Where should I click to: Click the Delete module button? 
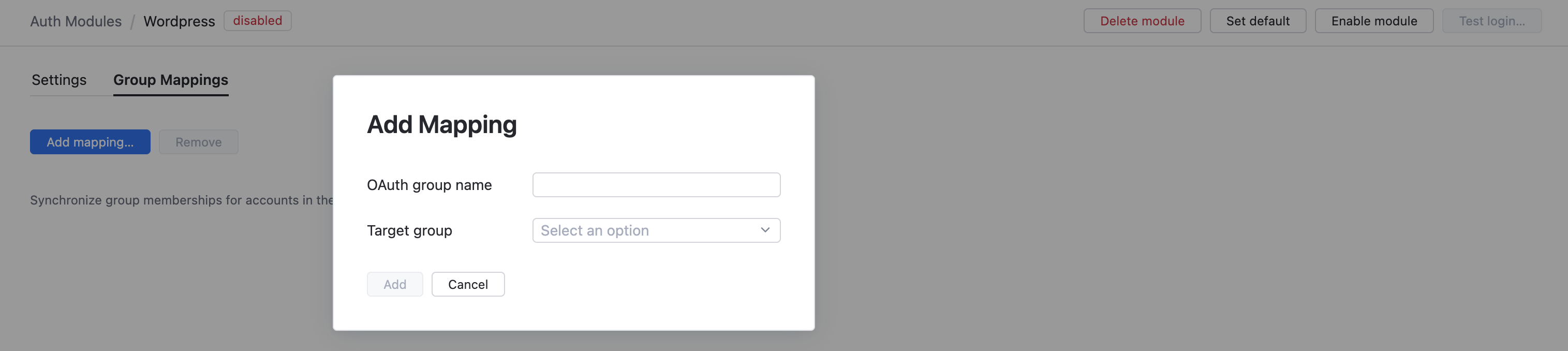(1142, 20)
